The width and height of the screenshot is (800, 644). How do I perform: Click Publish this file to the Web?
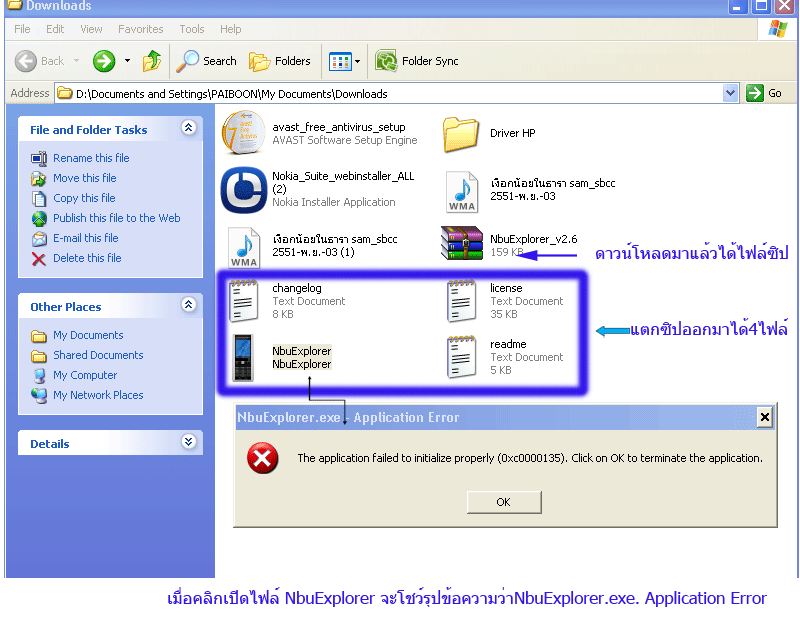(x=117, y=218)
